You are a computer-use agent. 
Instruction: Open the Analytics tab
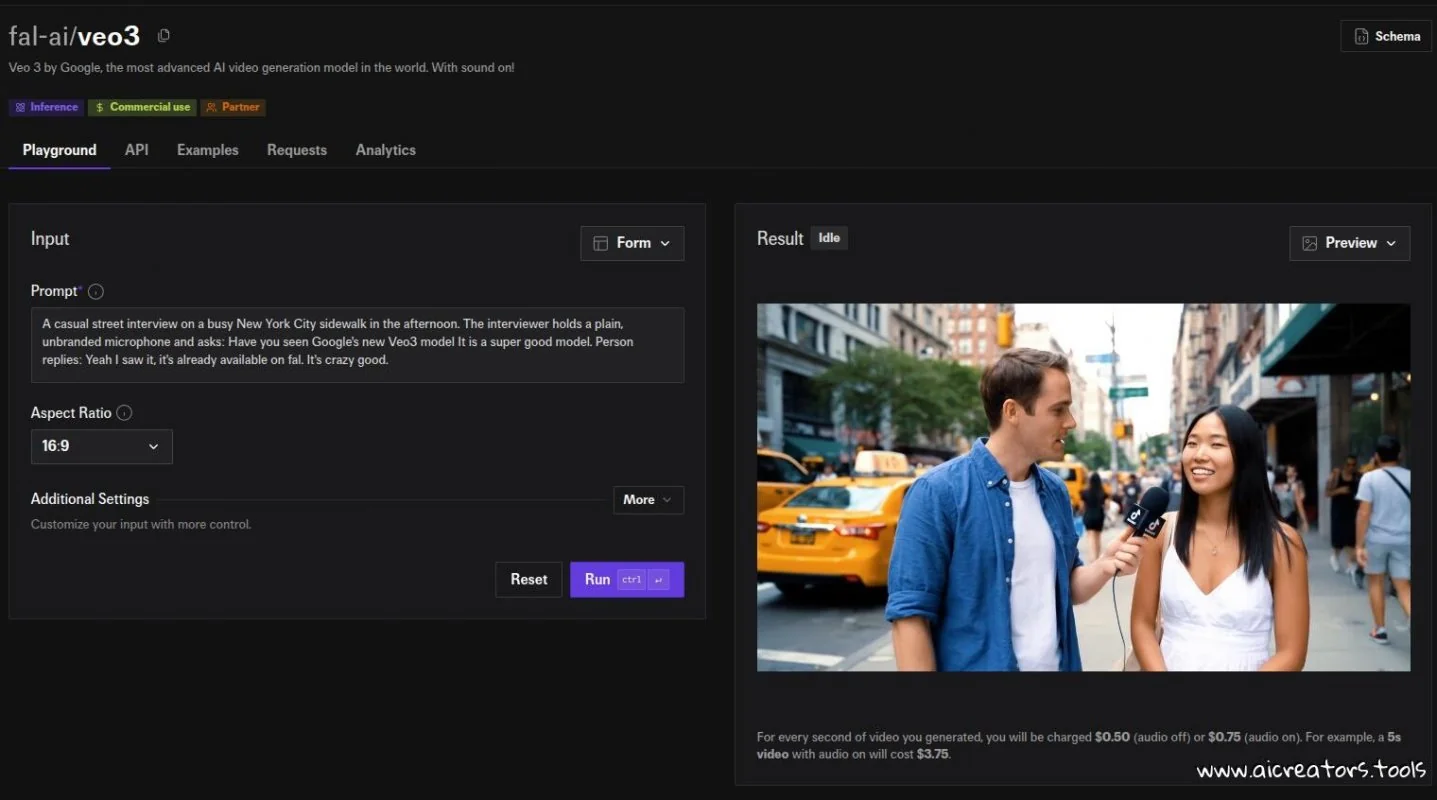[x=386, y=150]
